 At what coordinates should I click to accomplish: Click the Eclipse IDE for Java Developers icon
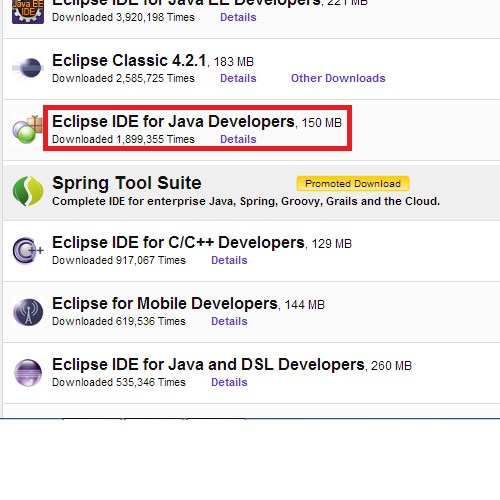(27, 129)
